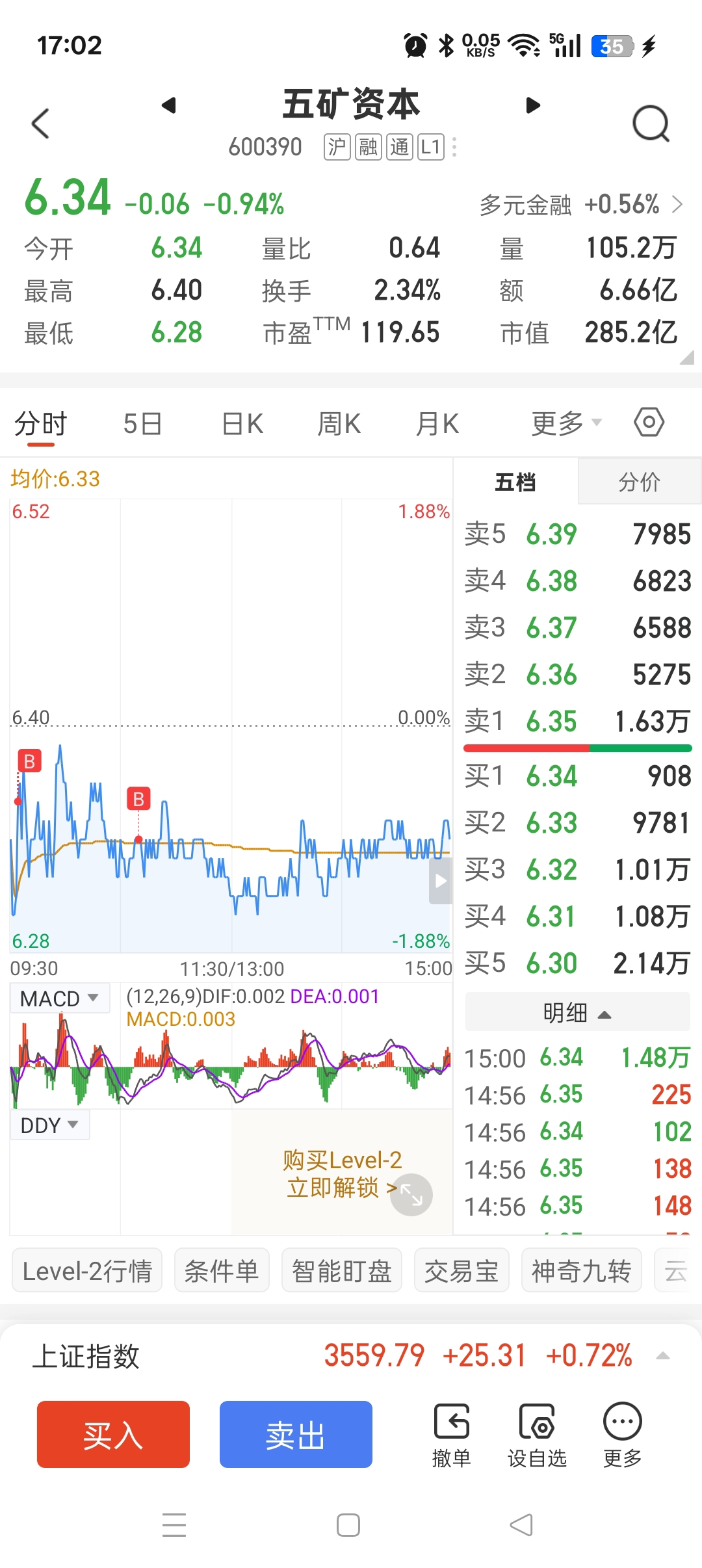The height and width of the screenshot is (1568, 702).
Task: Collapse order book side arrow
Action: tap(441, 881)
